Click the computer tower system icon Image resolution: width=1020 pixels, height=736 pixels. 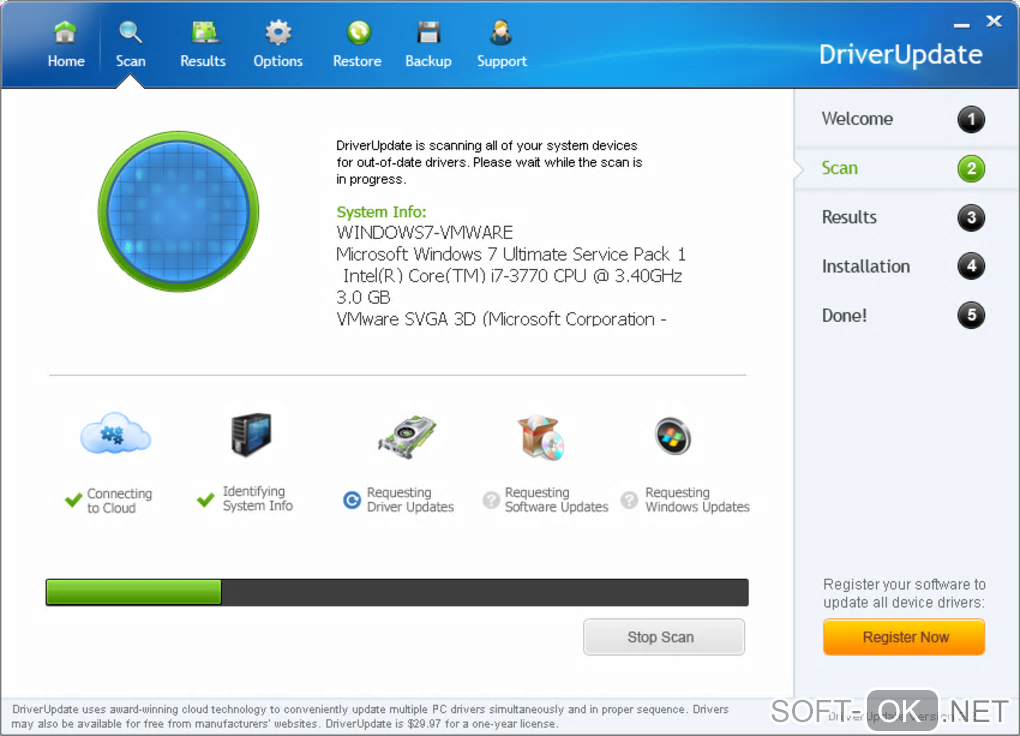pos(251,434)
